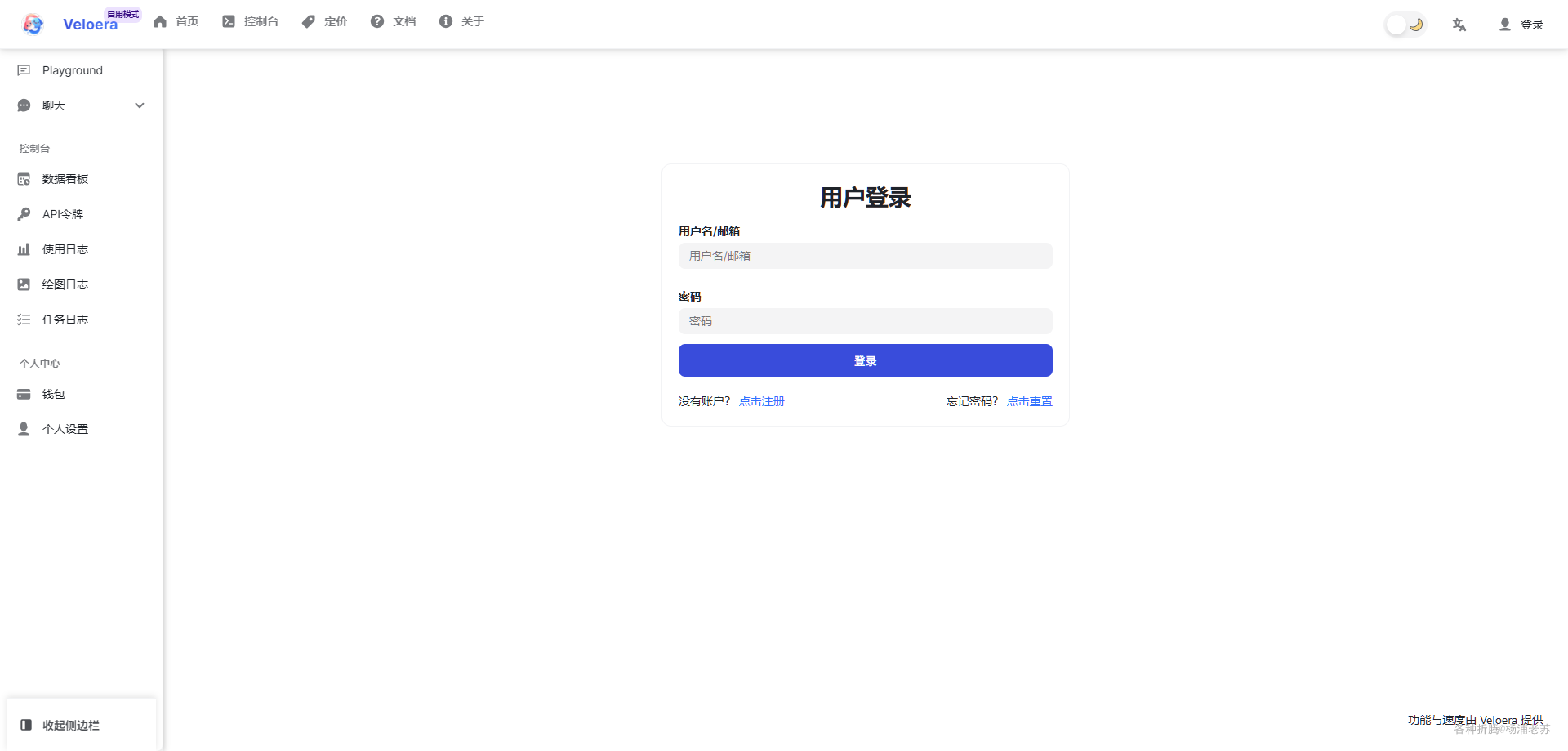1568x751 pixels.
Task: Open the language translation icon
Action: click(1459, 25)
